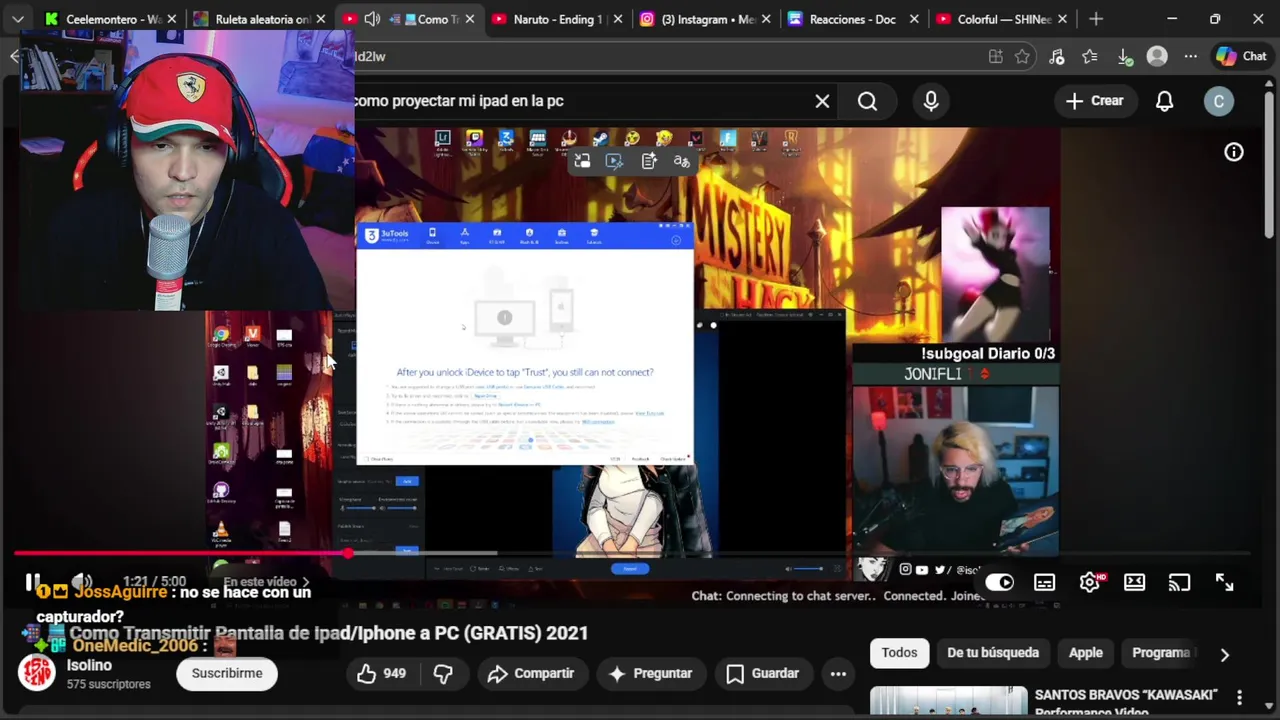Click the enhance video icon on the overlay
This screenshot has height=720, width=1280.
614,161
